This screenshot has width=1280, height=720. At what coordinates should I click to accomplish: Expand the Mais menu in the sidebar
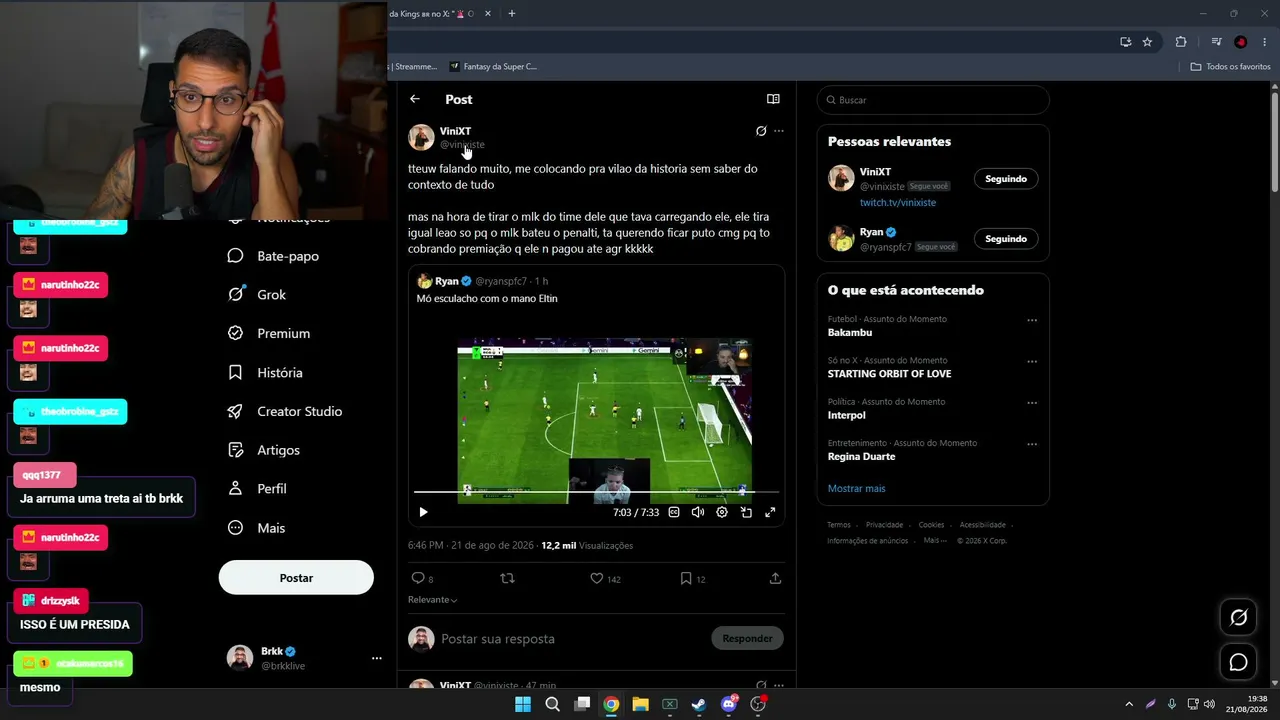(257, 528)
